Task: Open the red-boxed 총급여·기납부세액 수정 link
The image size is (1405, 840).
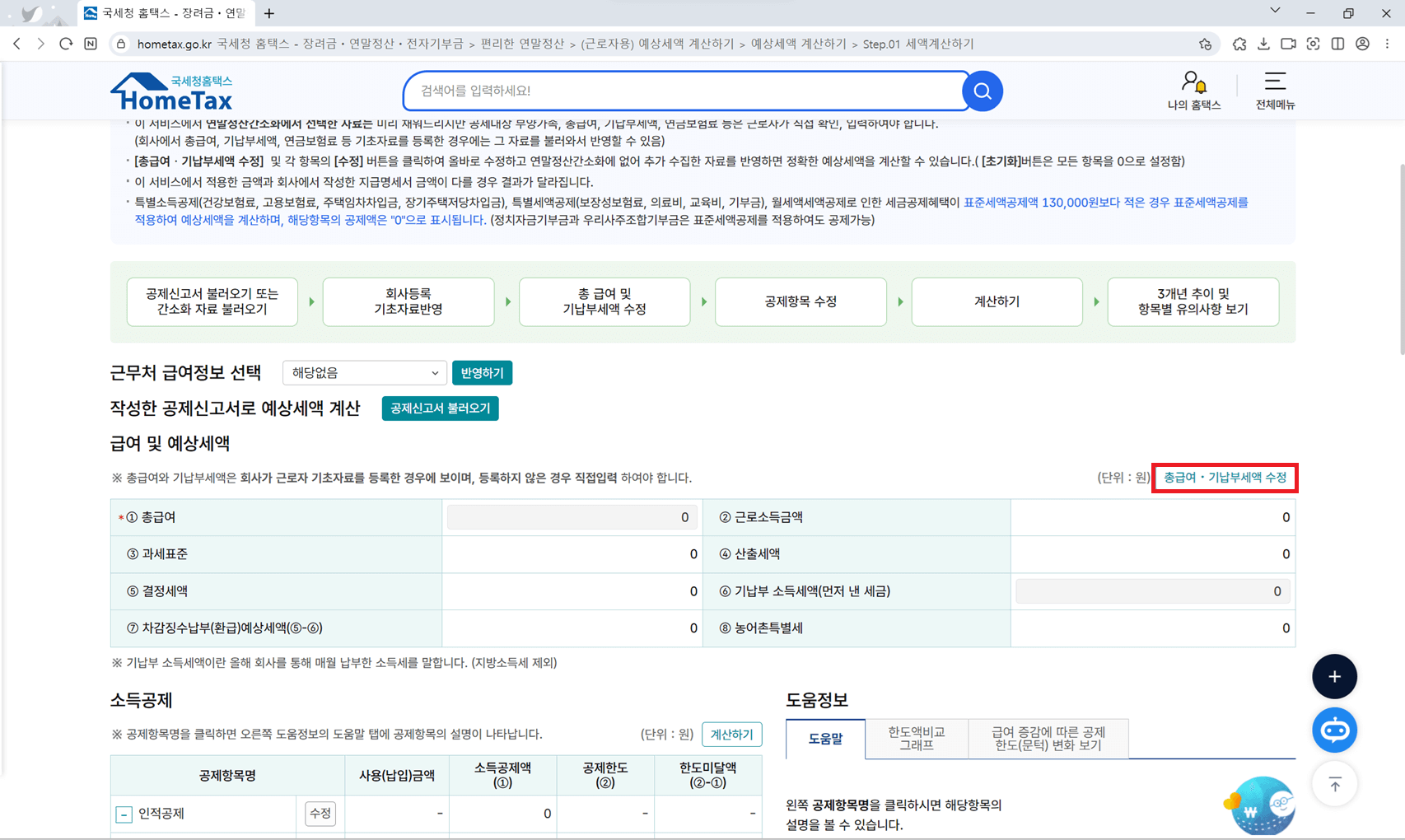Action: pyautogui.click(x=1225, y=478)
